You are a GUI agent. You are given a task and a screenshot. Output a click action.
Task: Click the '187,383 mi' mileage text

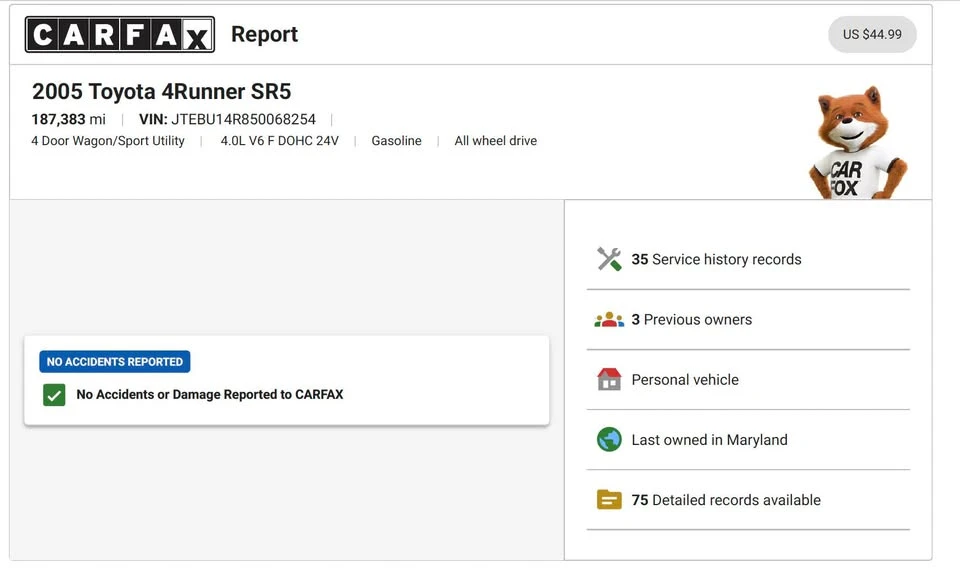[69, 119]
